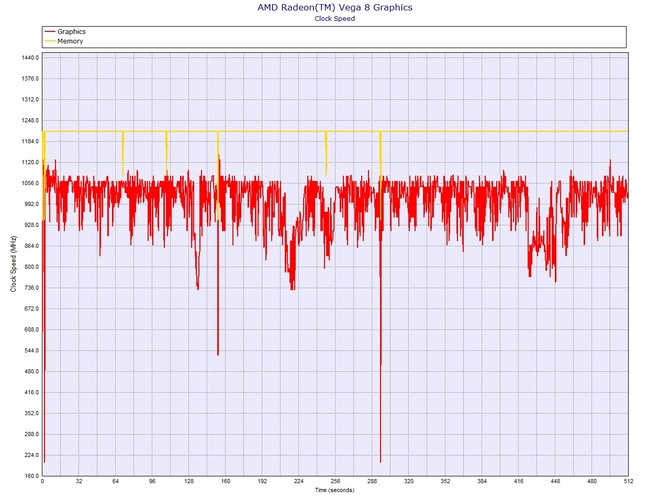Click the x-axis tick label 256

click(x=335, y=481)
